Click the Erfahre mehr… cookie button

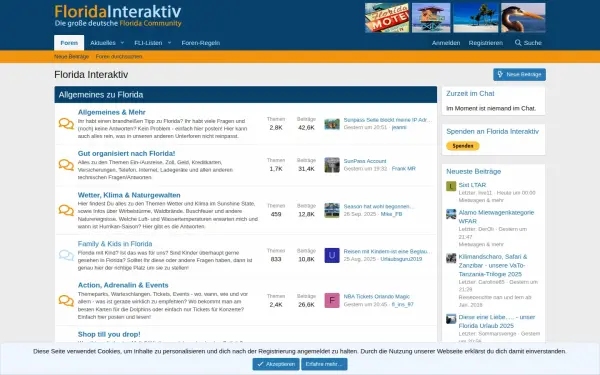pos(324,364)
